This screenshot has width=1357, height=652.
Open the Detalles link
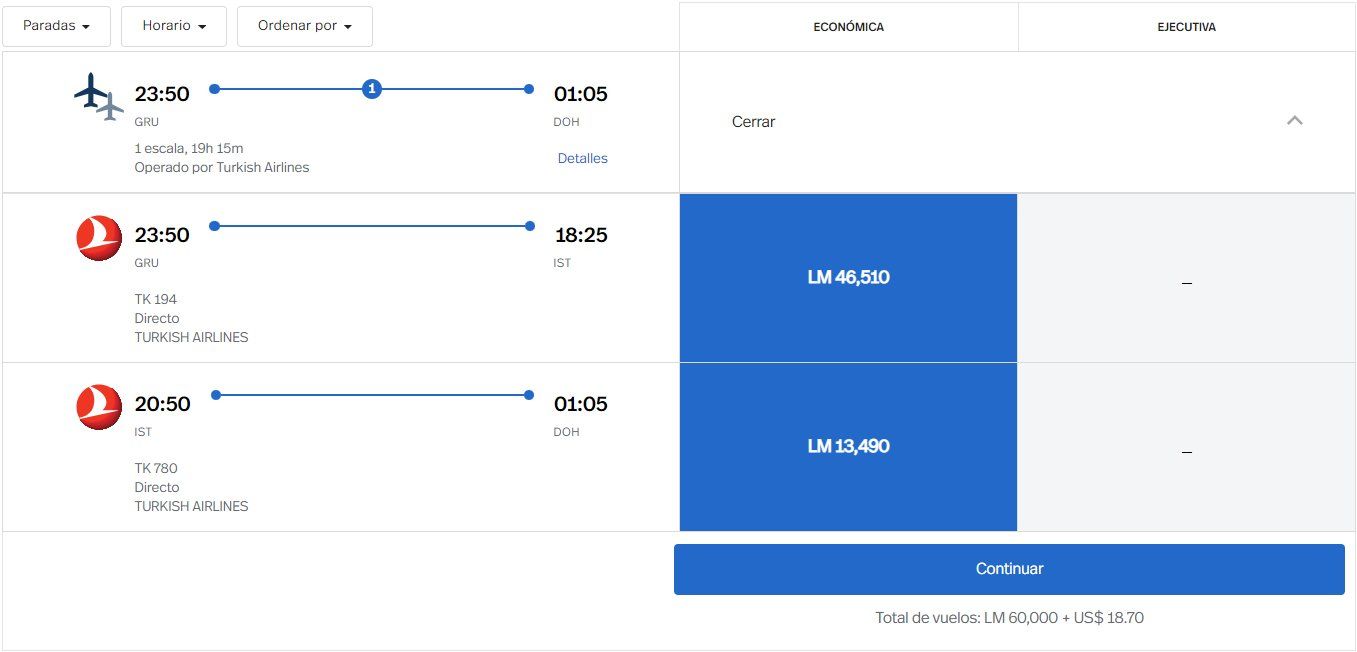click(x=582, y=158)
